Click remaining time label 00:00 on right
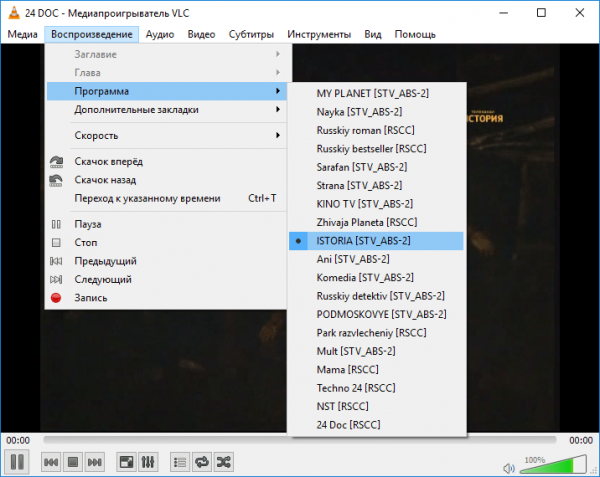Viewport: 600px width, 477px height. [581, 440]
